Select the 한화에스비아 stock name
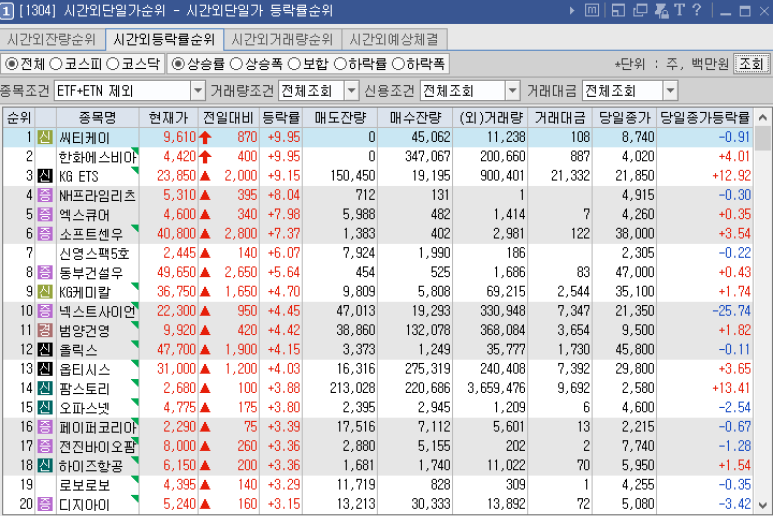Viewport: 773px width, 516px height. (x=97, y=157)
